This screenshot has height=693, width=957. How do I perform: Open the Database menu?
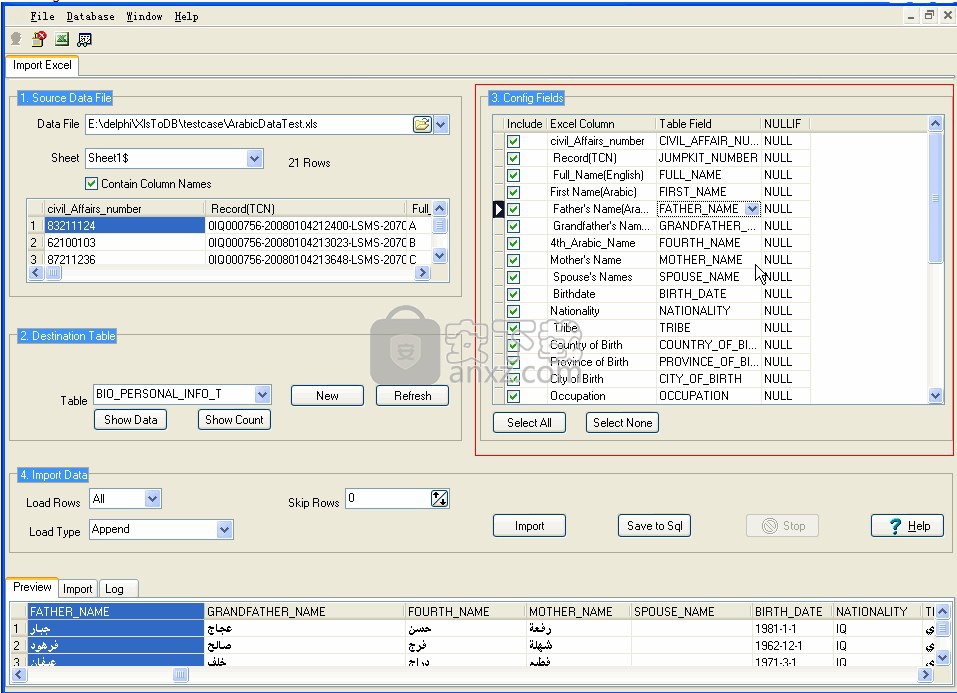(x=90, y=16)
